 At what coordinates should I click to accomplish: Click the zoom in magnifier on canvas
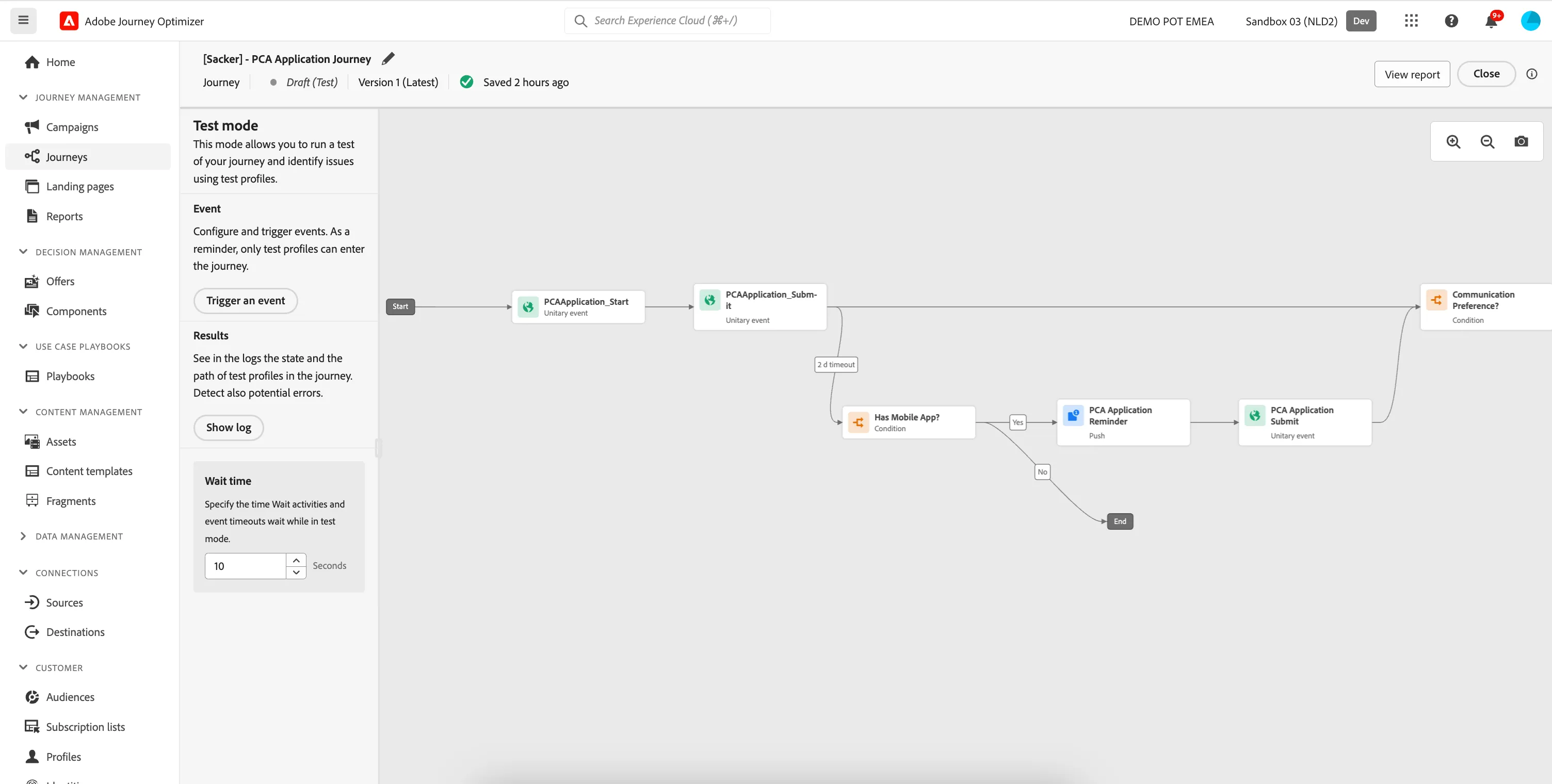(x=1453, y=141)
